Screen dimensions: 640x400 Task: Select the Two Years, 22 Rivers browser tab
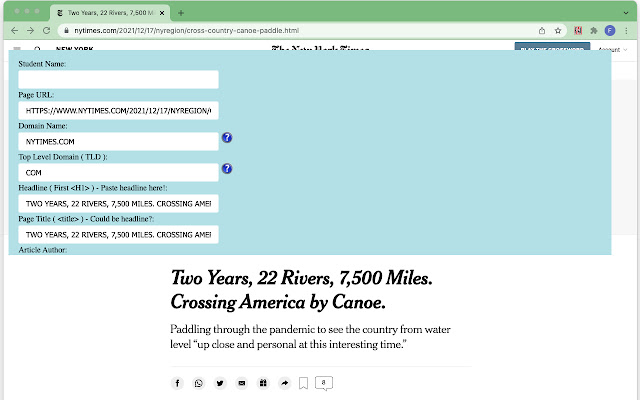pos(110,13)
